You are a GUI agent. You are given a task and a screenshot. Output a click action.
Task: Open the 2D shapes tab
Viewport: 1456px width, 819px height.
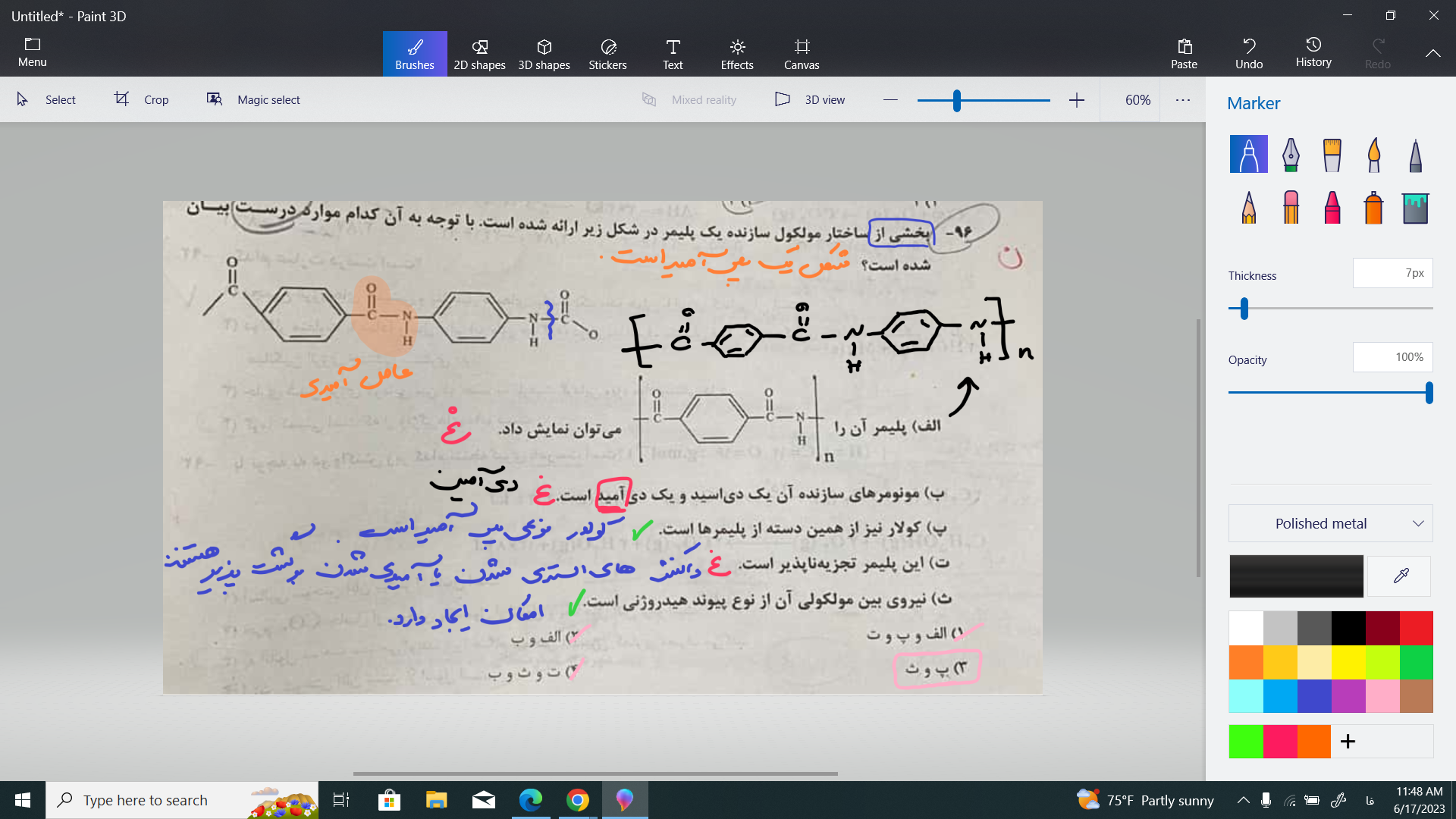click(479, 54)
